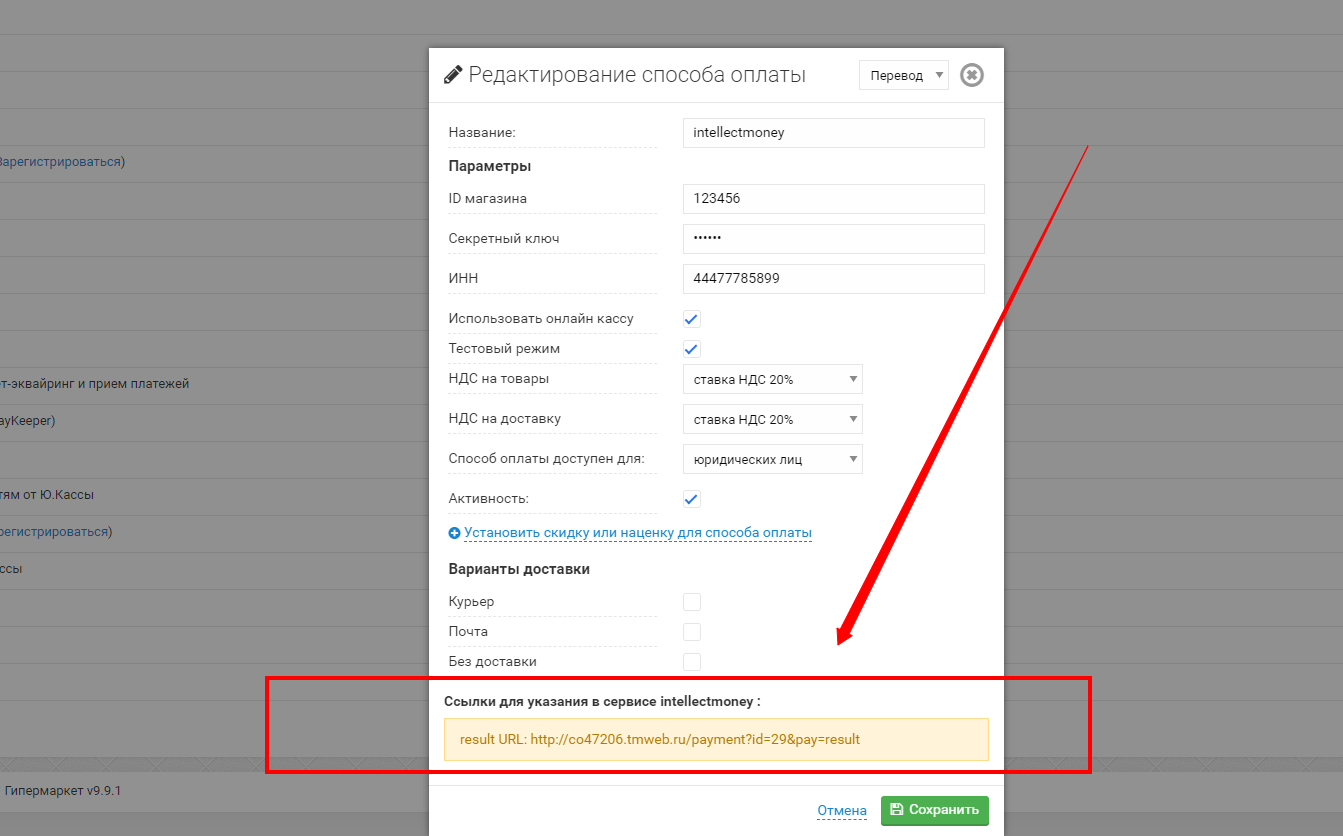The width and height of the screenshot is (1343, 836).
Task: Disable the test mode checkbox
Action: (692, 349)
